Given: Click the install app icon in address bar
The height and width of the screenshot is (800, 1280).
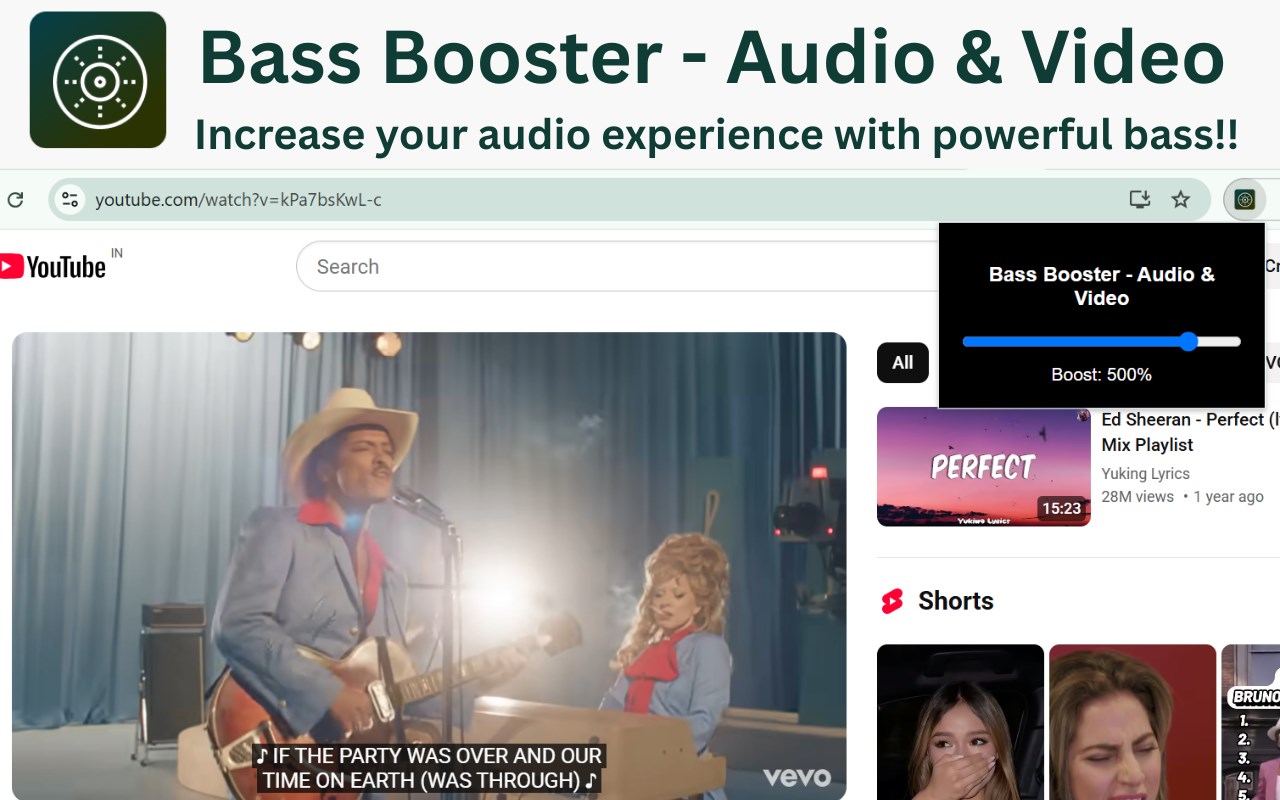Looking at the screenshot, I should (x=1140, y=200).
